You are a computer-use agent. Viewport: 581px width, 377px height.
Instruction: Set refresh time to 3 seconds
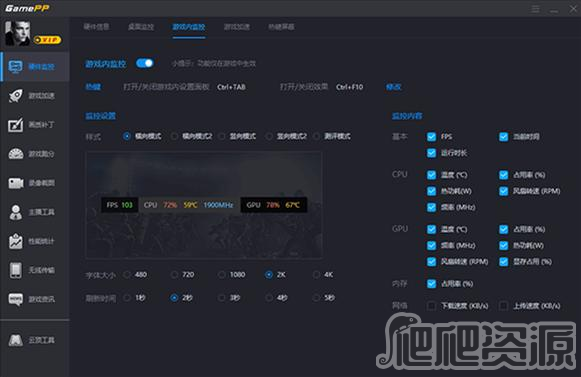point(222,298)
